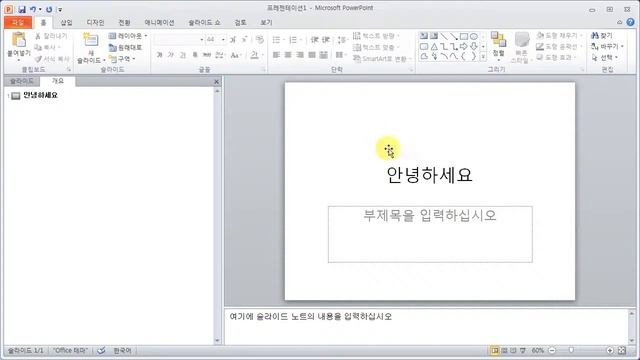Select the triangle shape in shapes gallery
Image resolution: width=640 pixels, height=360 pixels.
434,47
